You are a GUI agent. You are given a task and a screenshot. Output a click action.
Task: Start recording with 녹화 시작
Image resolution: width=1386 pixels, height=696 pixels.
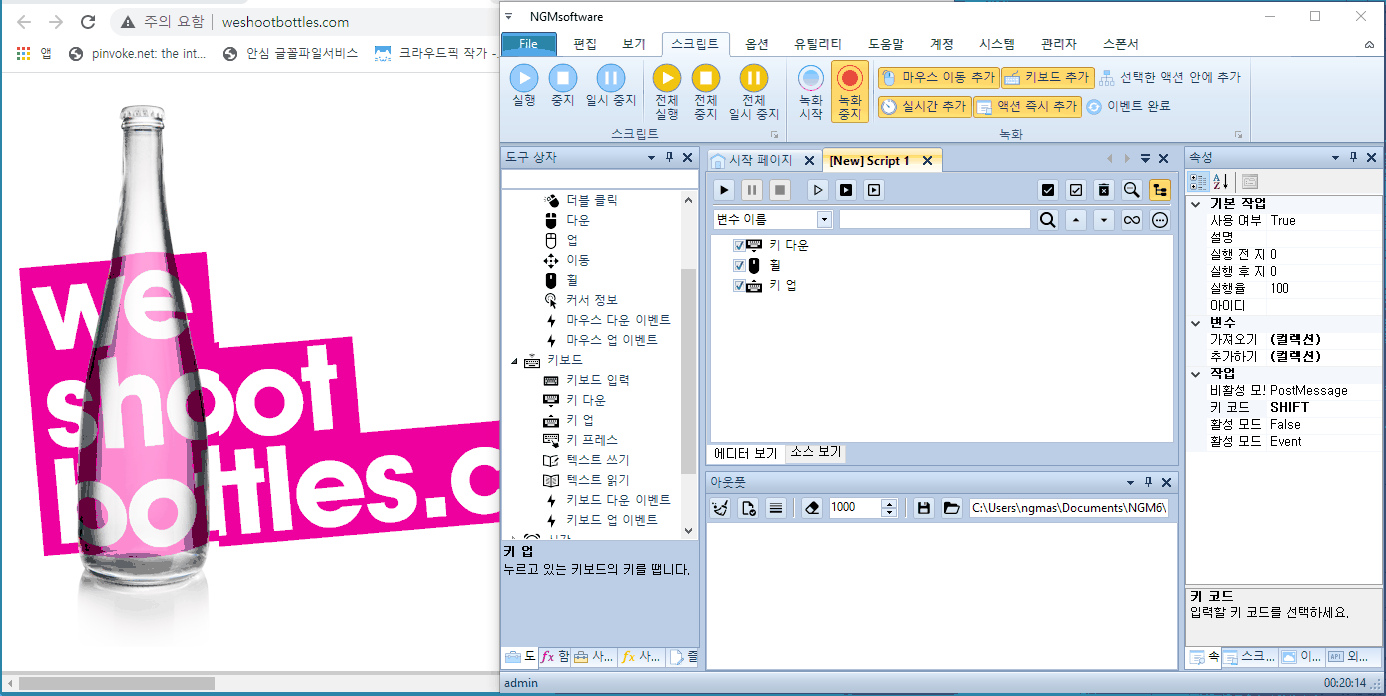811,91
